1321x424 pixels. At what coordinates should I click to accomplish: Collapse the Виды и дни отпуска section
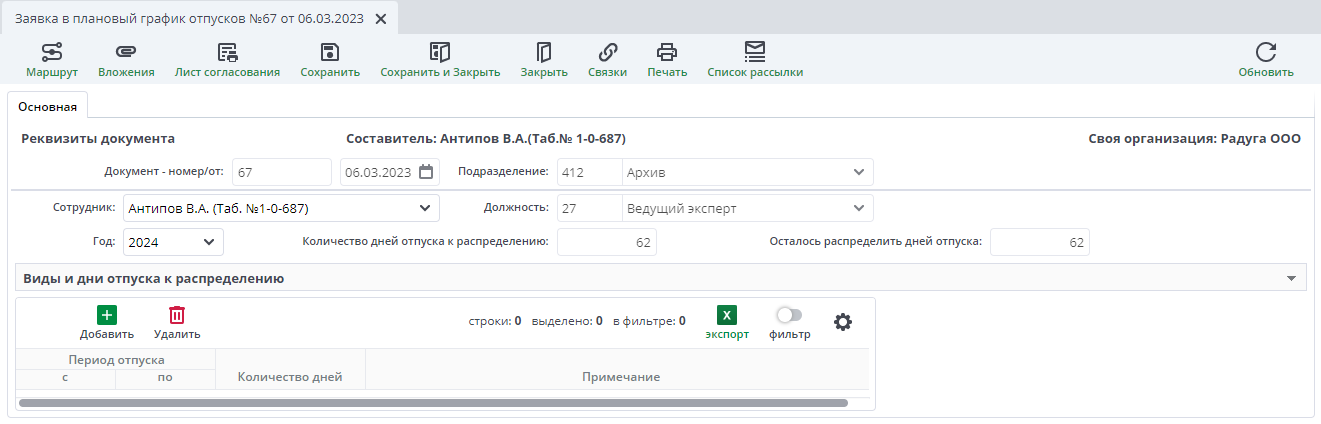[x=1291, y=278]
